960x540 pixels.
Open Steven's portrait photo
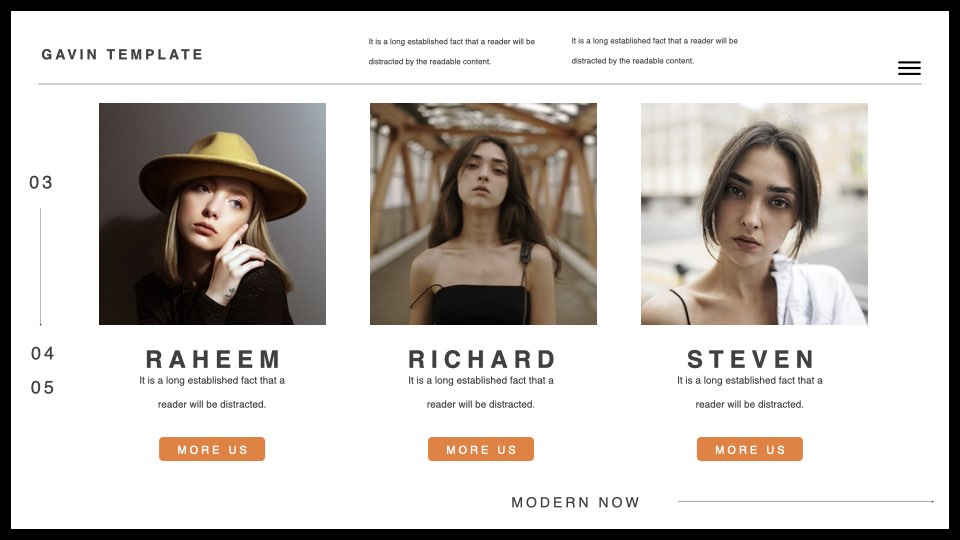tap(754, 214)
